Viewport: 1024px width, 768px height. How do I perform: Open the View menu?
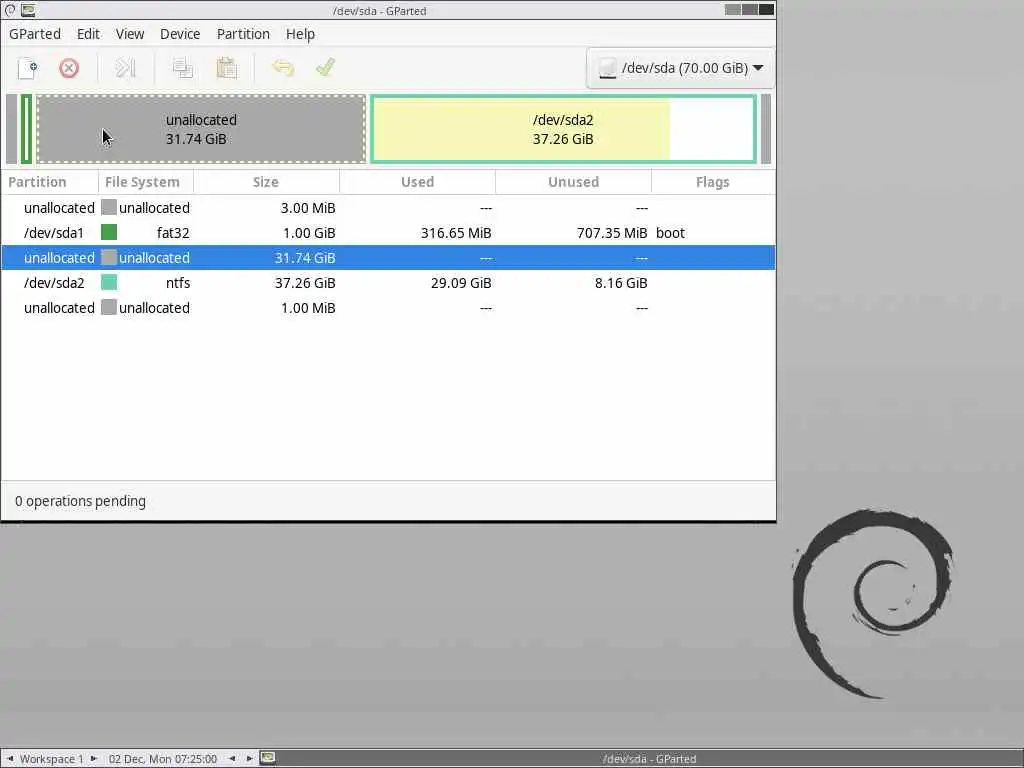(x=130, y=34)
